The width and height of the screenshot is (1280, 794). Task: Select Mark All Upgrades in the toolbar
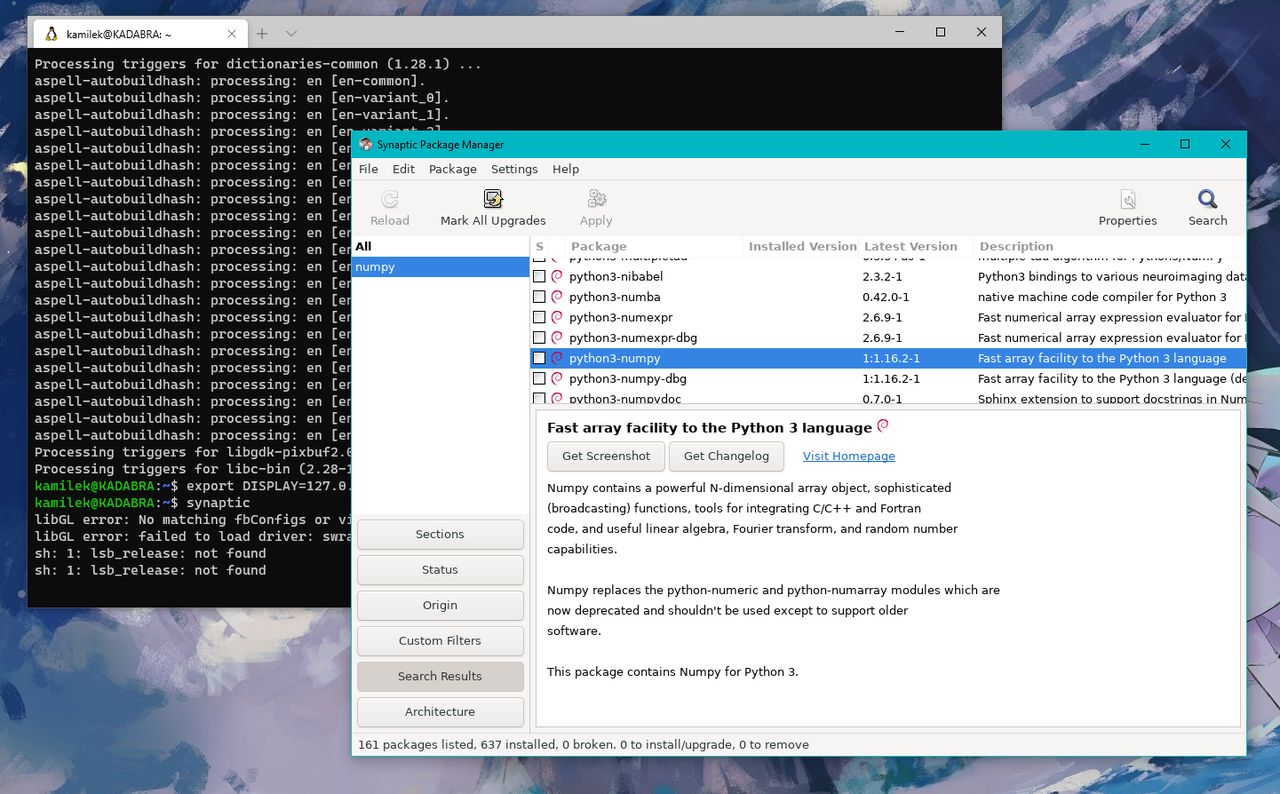(493, 205)
